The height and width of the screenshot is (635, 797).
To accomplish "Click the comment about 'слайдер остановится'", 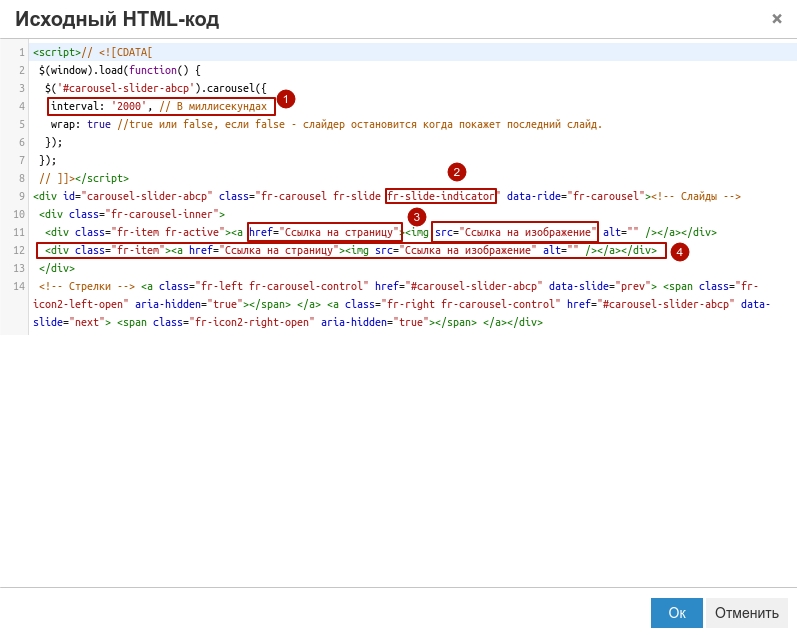I will [359, 125].
